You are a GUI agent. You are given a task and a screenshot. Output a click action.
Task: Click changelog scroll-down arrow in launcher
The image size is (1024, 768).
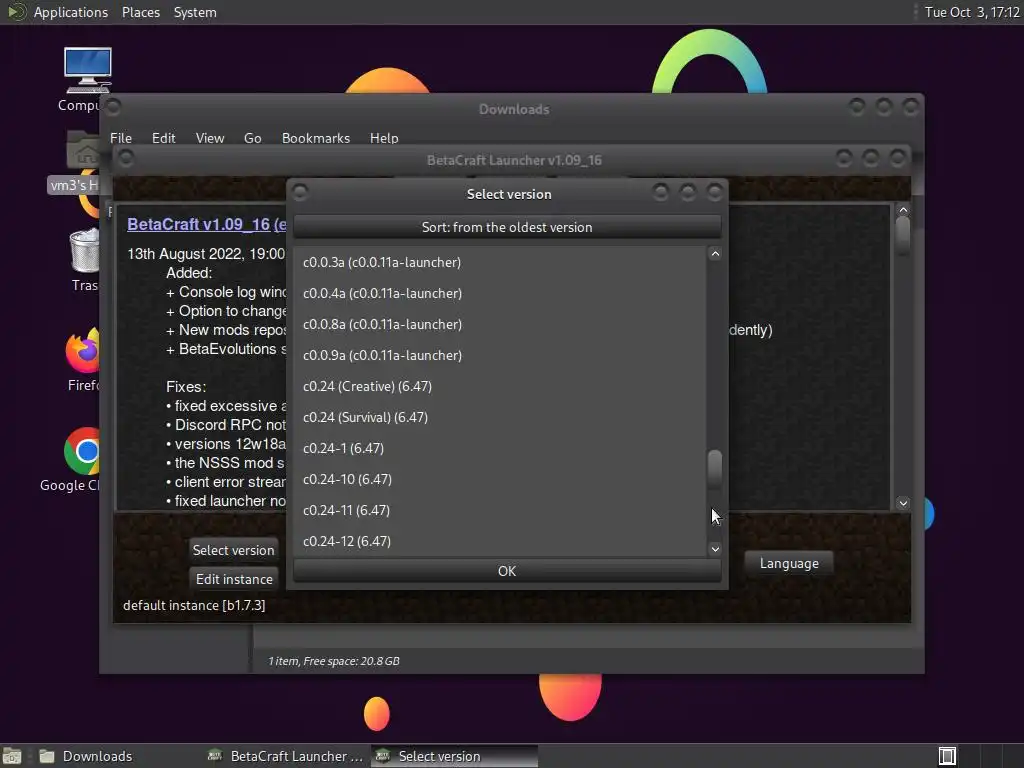(x=903, y=503)
